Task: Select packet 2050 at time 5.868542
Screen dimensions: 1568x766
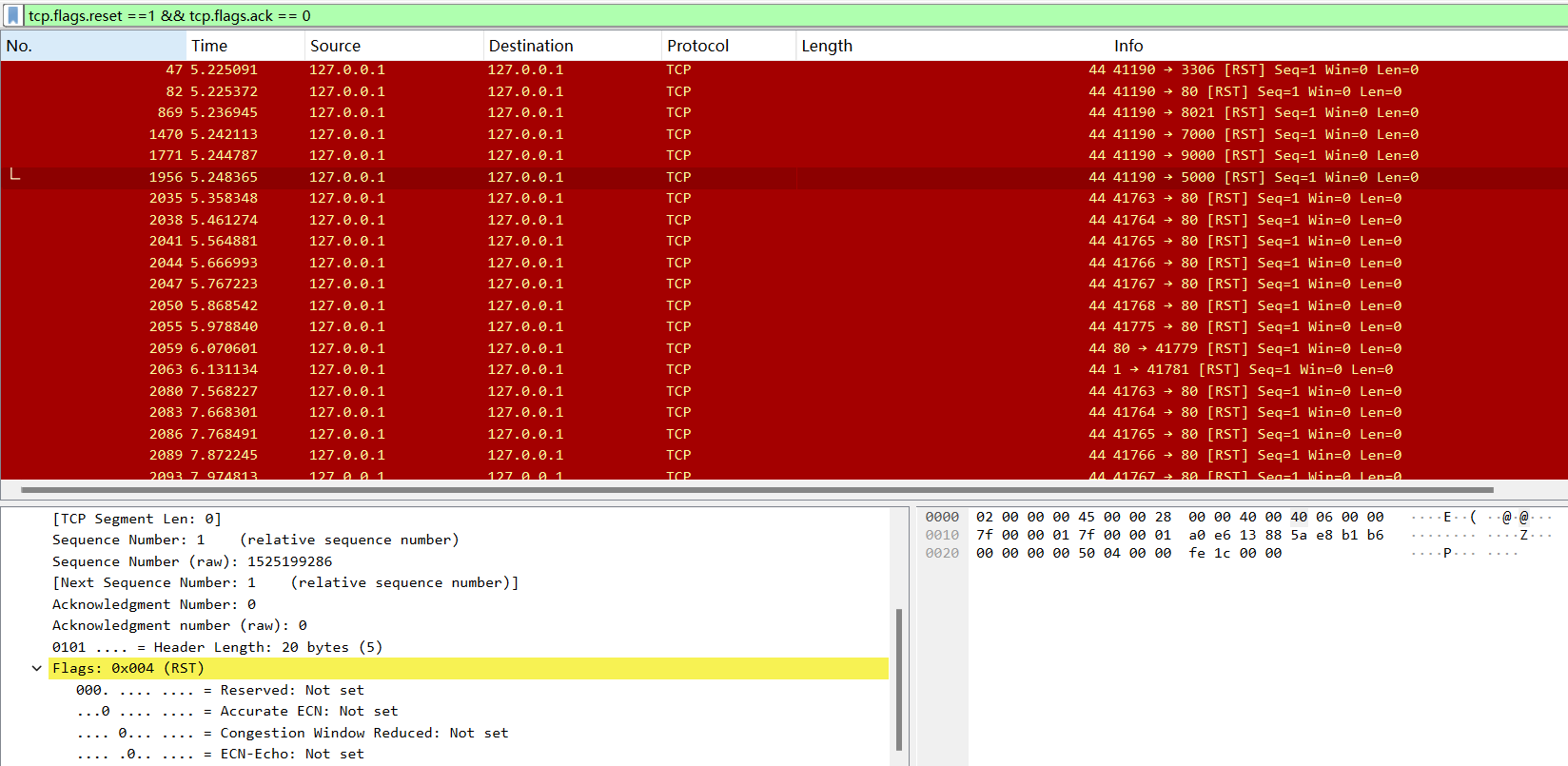Action: click(x=784, y=305)
